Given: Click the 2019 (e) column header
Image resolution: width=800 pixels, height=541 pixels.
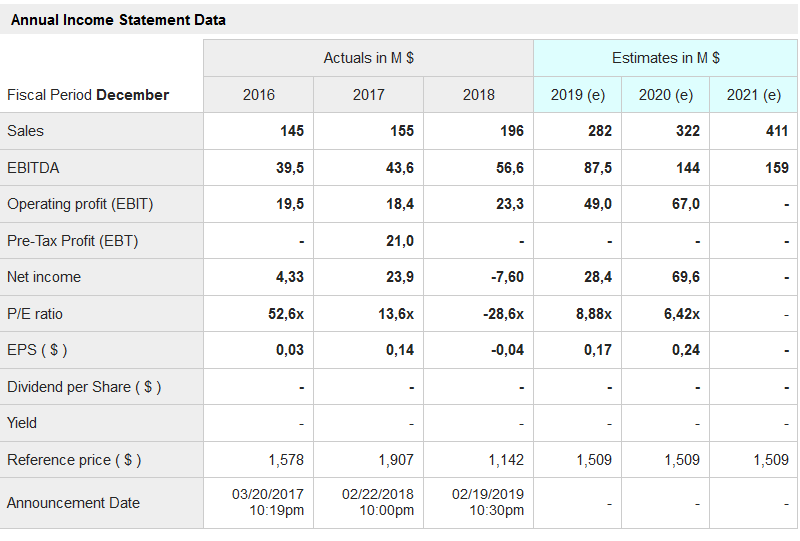Looking at the screenshot, I should [x=578, y=95].
